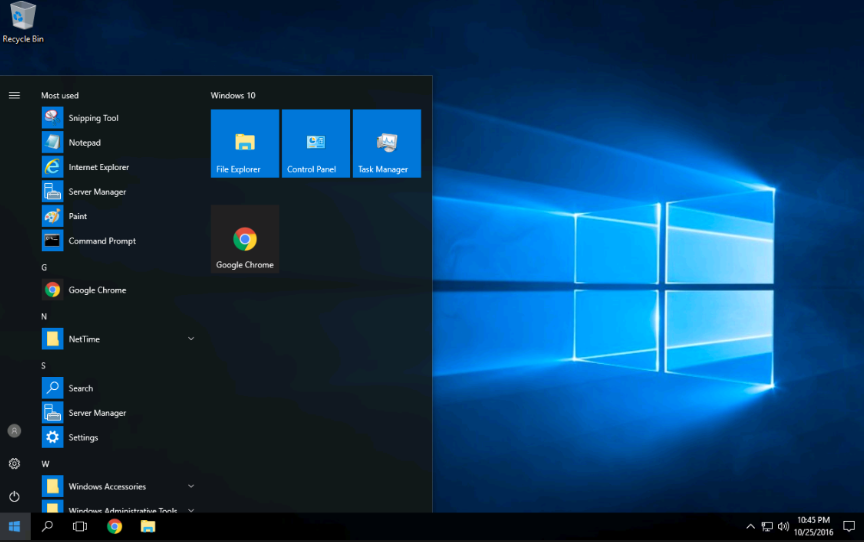Select the Recycle Bin on desktop

pos(23,23)
